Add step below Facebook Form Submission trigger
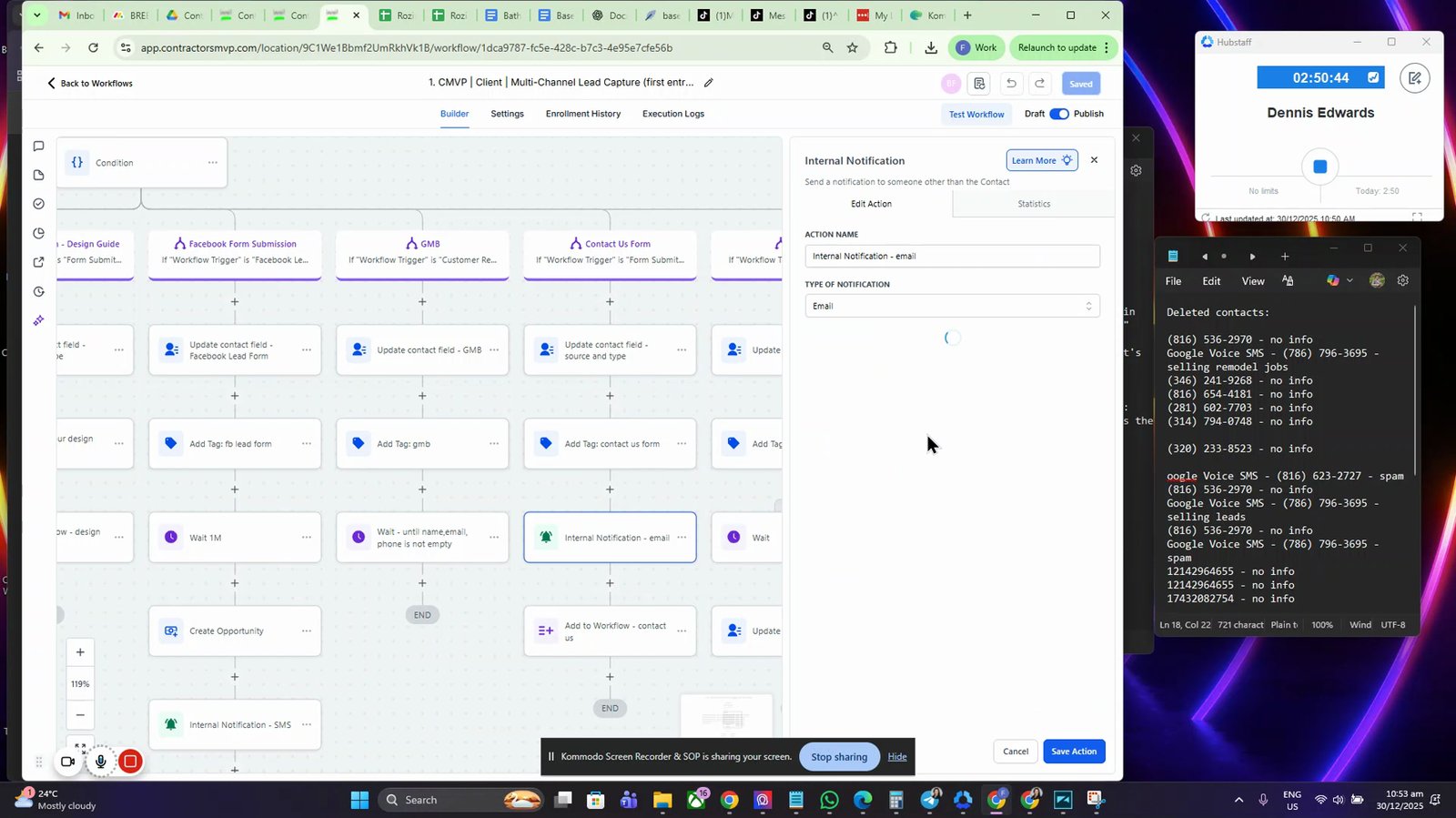 (x=235, y=302)
